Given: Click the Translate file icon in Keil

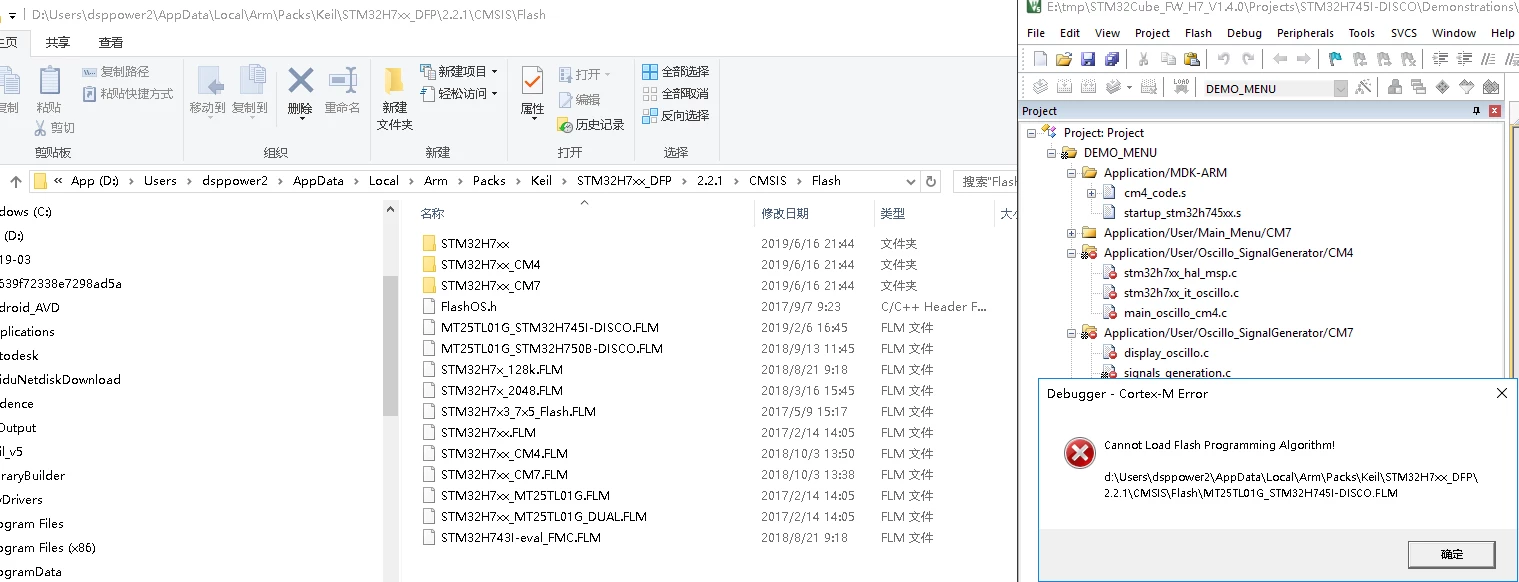Looking at the screenshot, I should (1040, 87).
